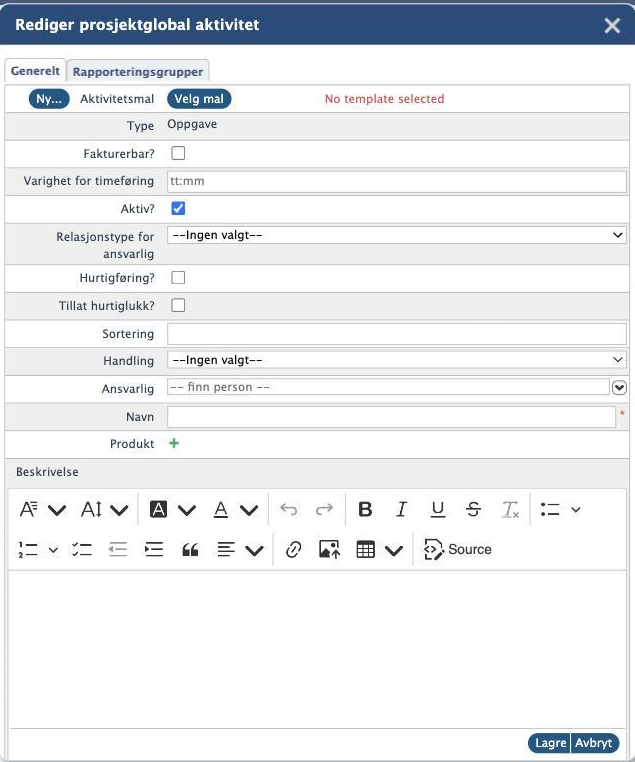Insert a table
Viewport: 635px width, 762px height.
365,550
